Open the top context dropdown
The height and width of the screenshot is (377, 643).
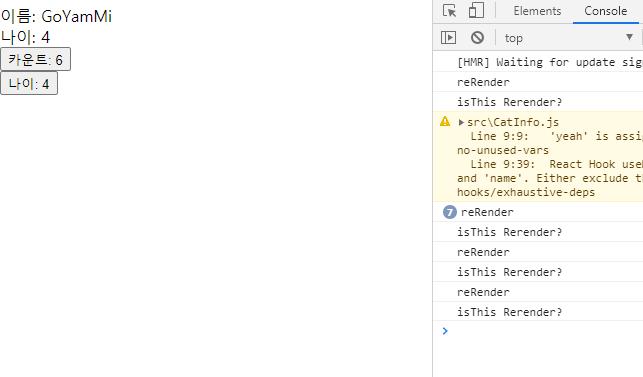(x=568, y=38)
